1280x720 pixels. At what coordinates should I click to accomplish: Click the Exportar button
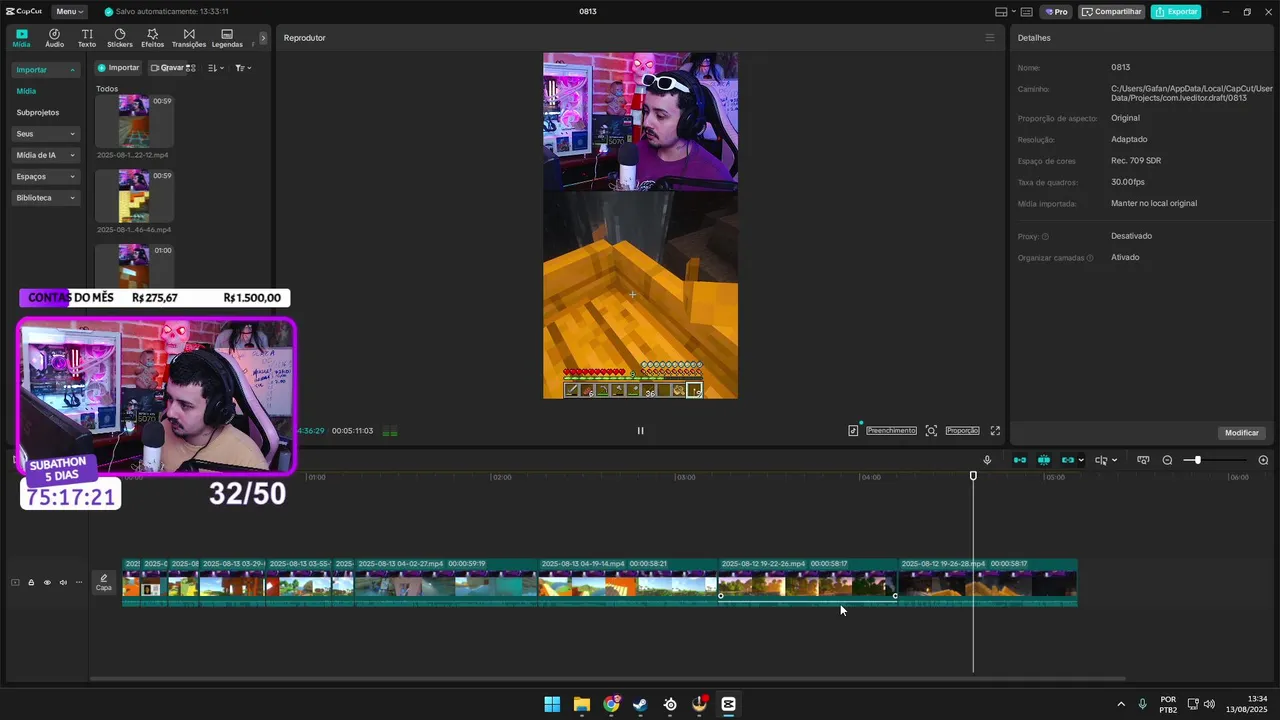click(x=1176, y=12)
